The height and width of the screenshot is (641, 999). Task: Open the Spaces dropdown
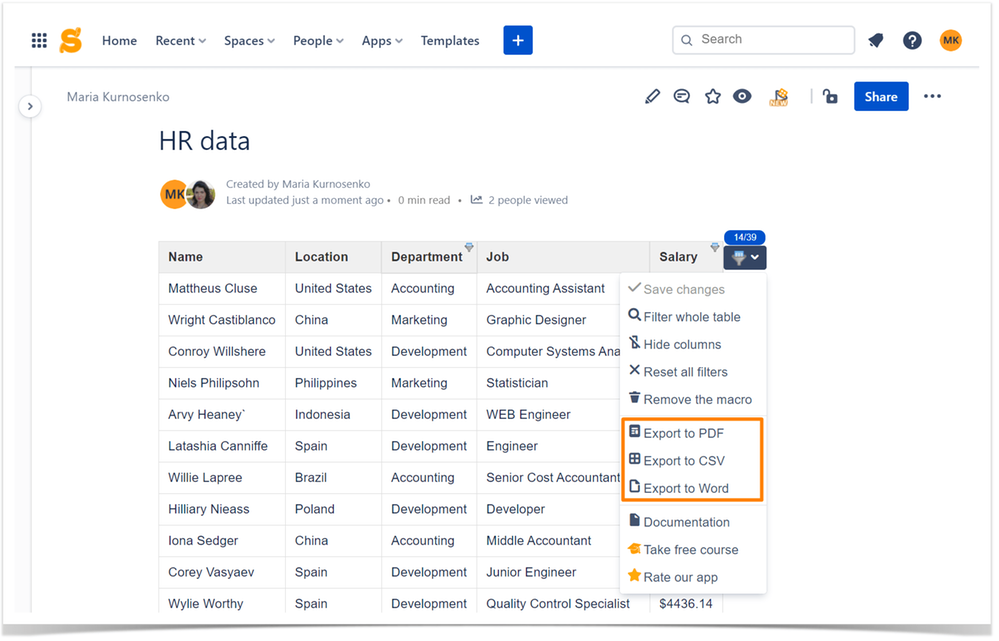click(x=248, y=41)
